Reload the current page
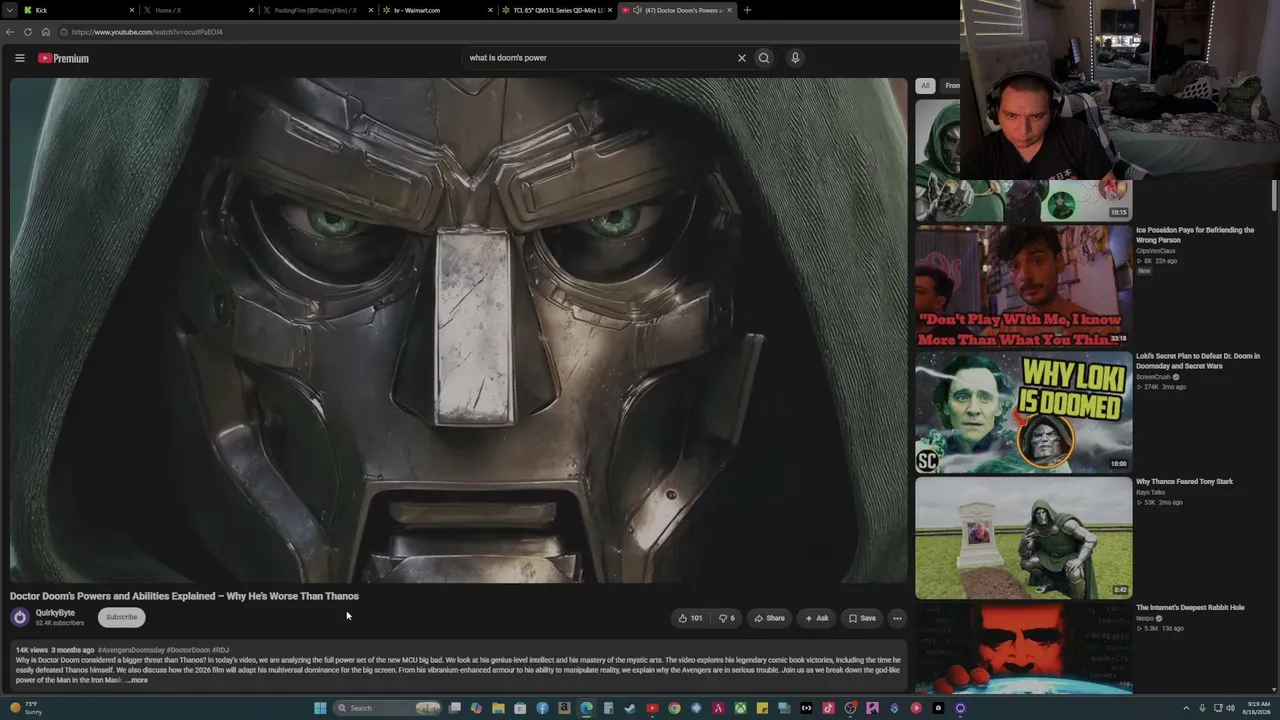 coord(28,32)
